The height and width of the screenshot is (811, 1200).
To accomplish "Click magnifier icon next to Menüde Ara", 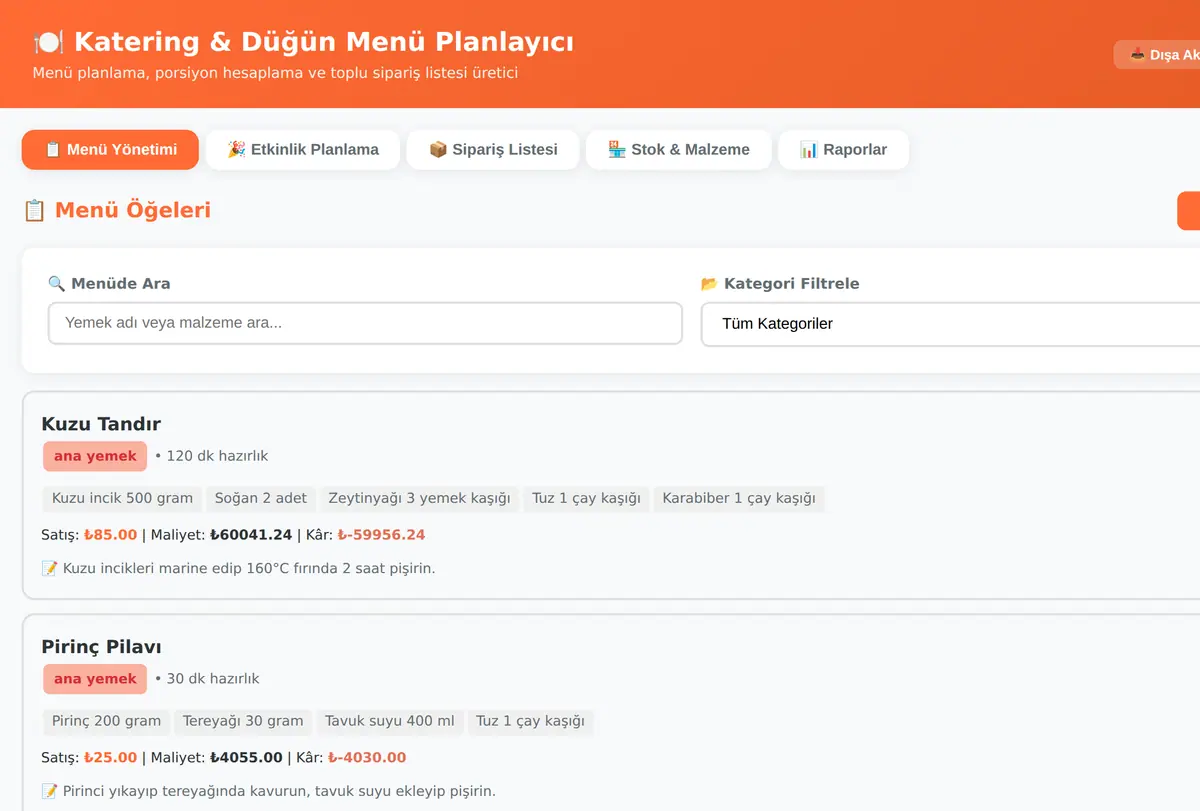I will [56, 284].
